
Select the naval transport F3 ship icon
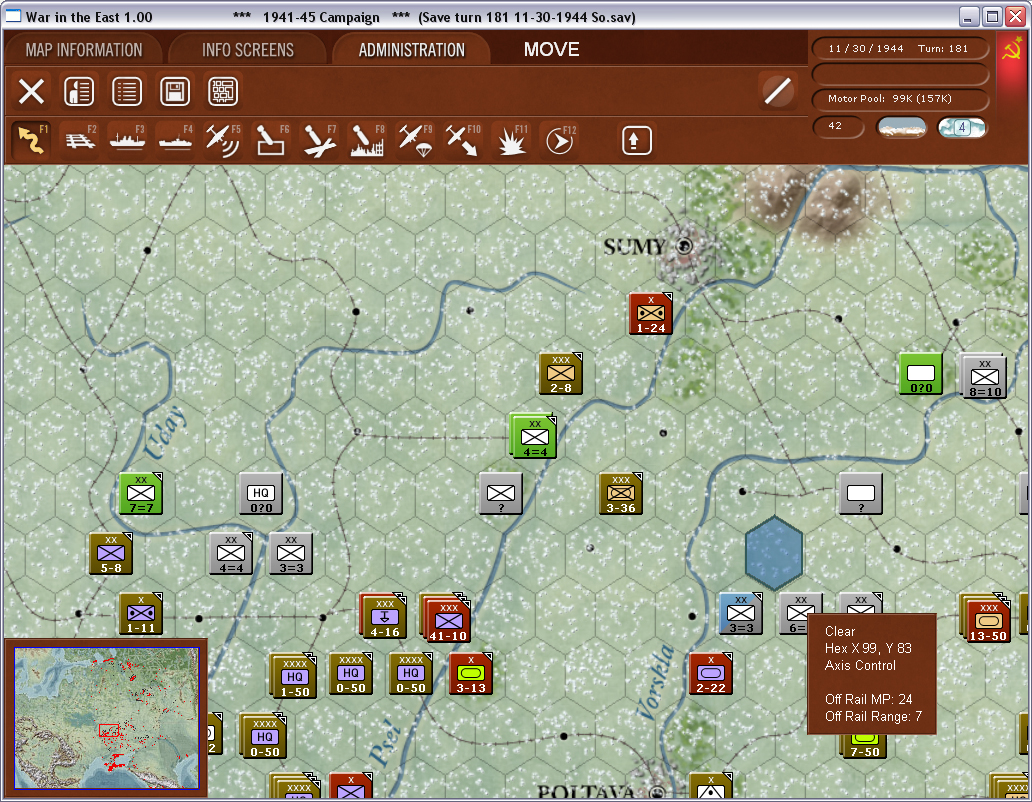(x=128, y=140)
